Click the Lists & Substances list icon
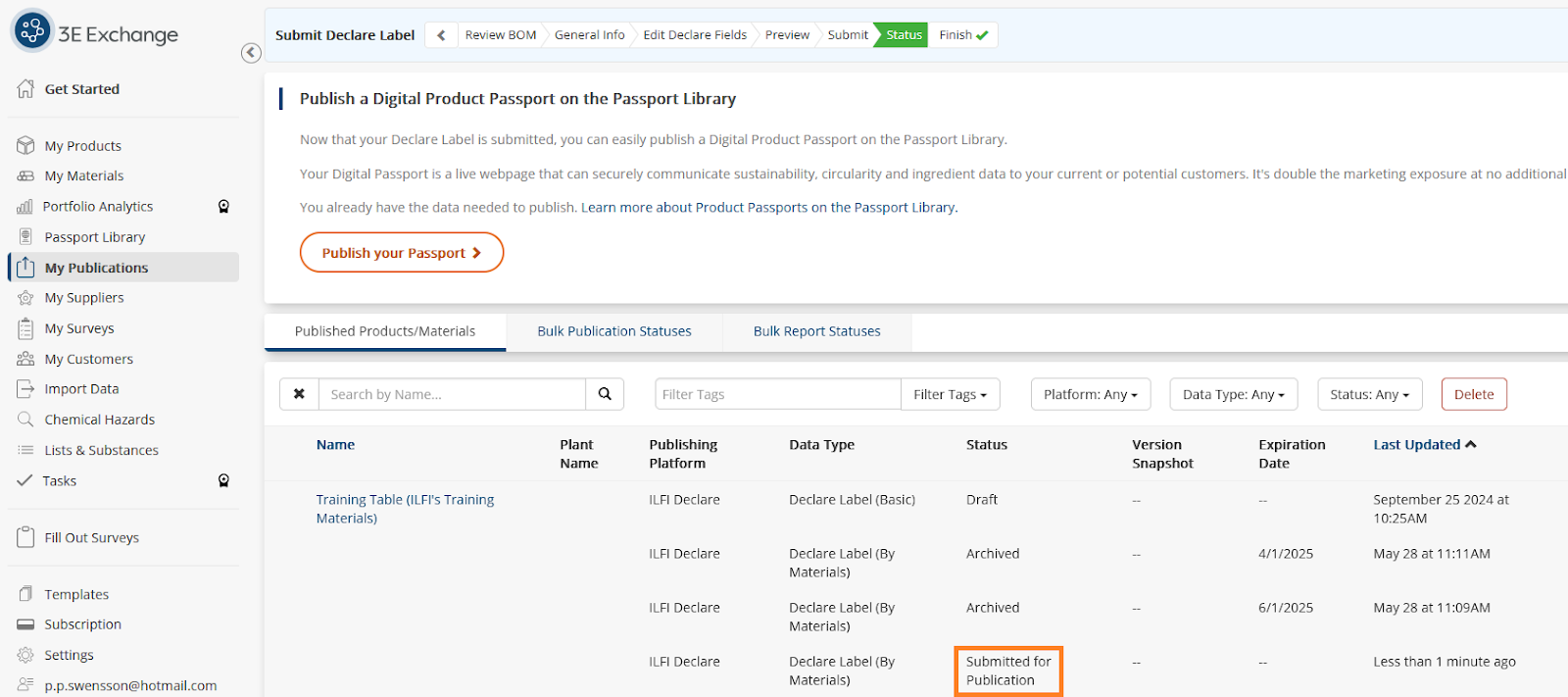Screen dimensions: 1568x697 tap(25, 450)
